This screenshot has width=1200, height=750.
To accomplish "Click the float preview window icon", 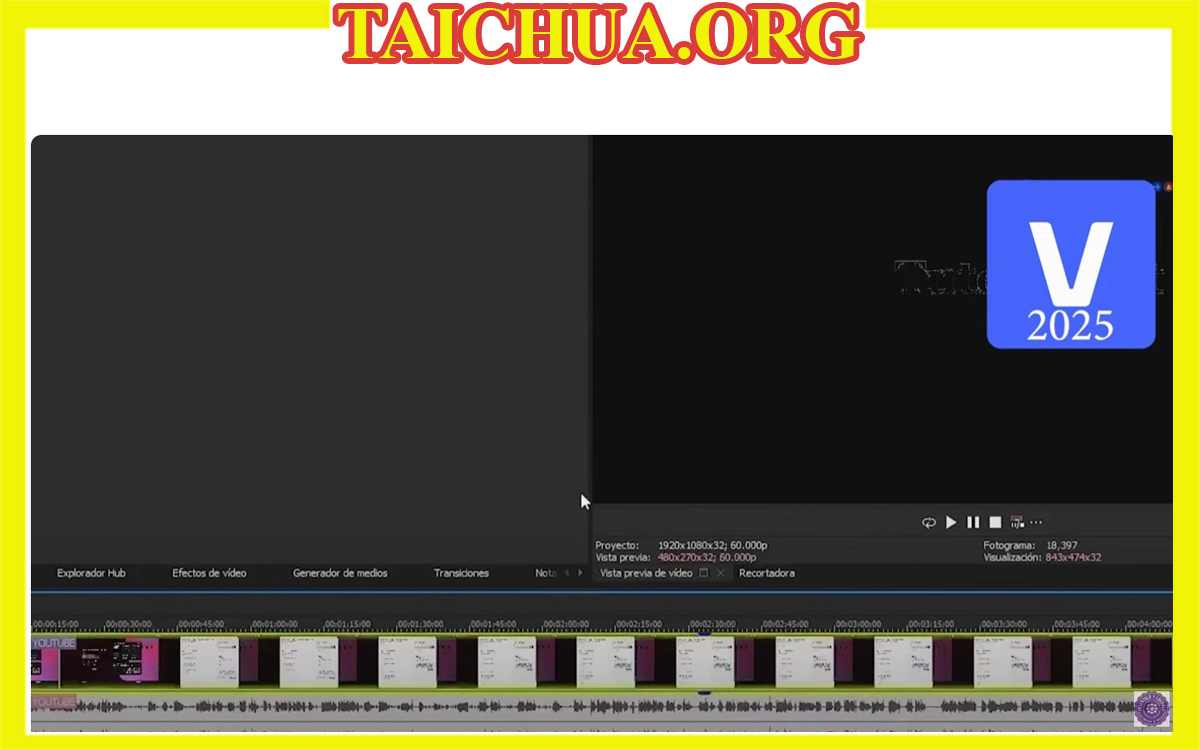I will tap(703, 573).
